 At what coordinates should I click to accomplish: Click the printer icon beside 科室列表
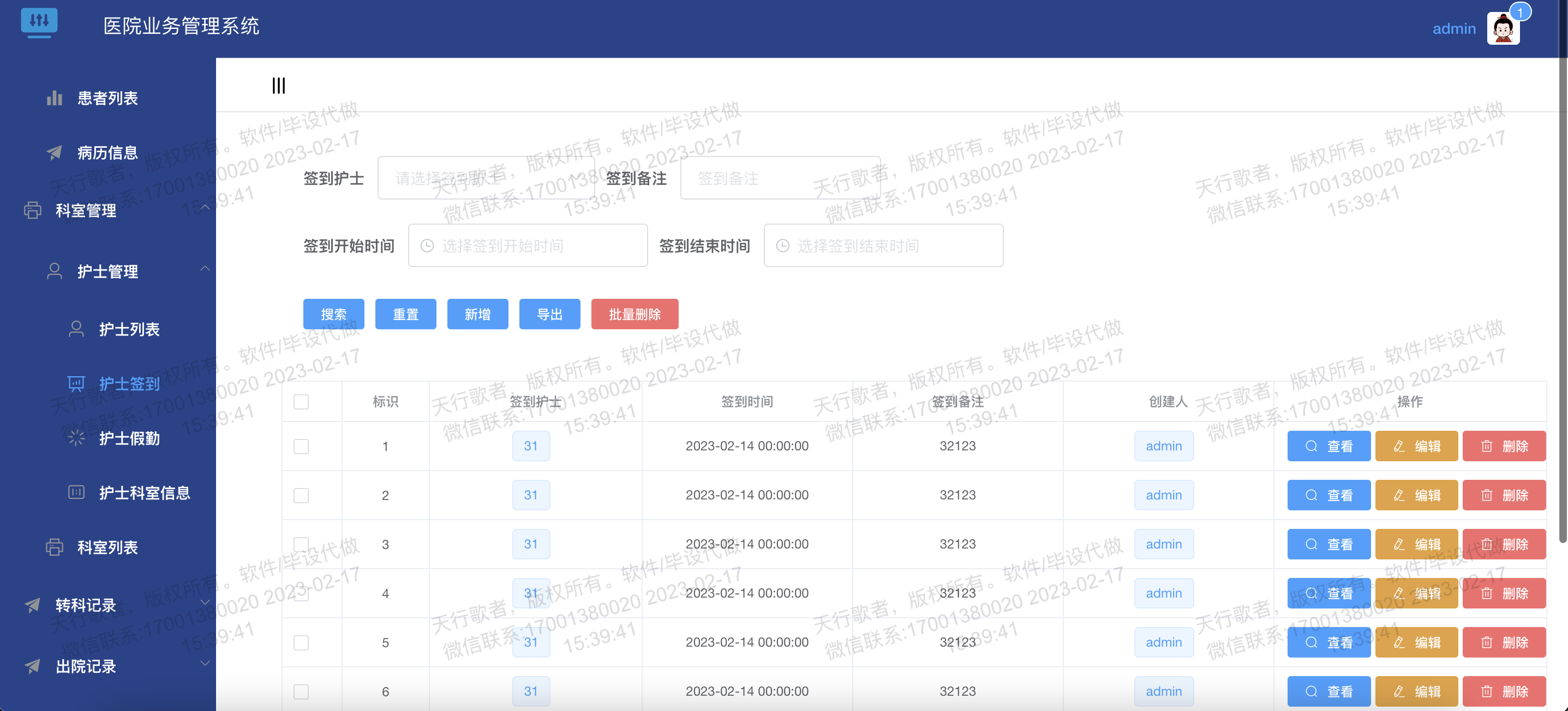(x=55, y=547)
